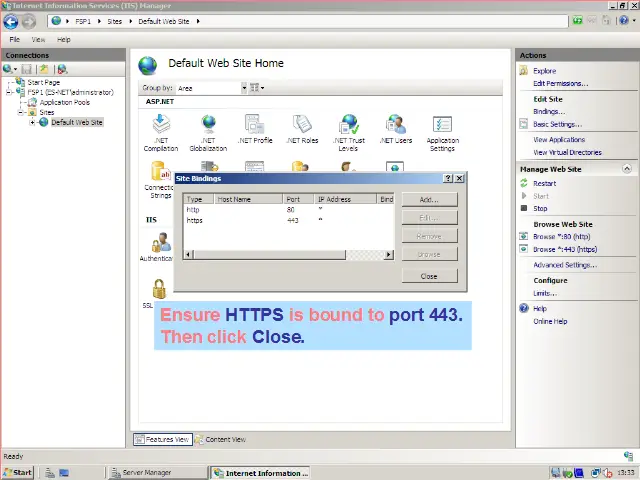Open the Help menu
The image size is (640, 480).
pyautogui.click(x=64, y=40)
